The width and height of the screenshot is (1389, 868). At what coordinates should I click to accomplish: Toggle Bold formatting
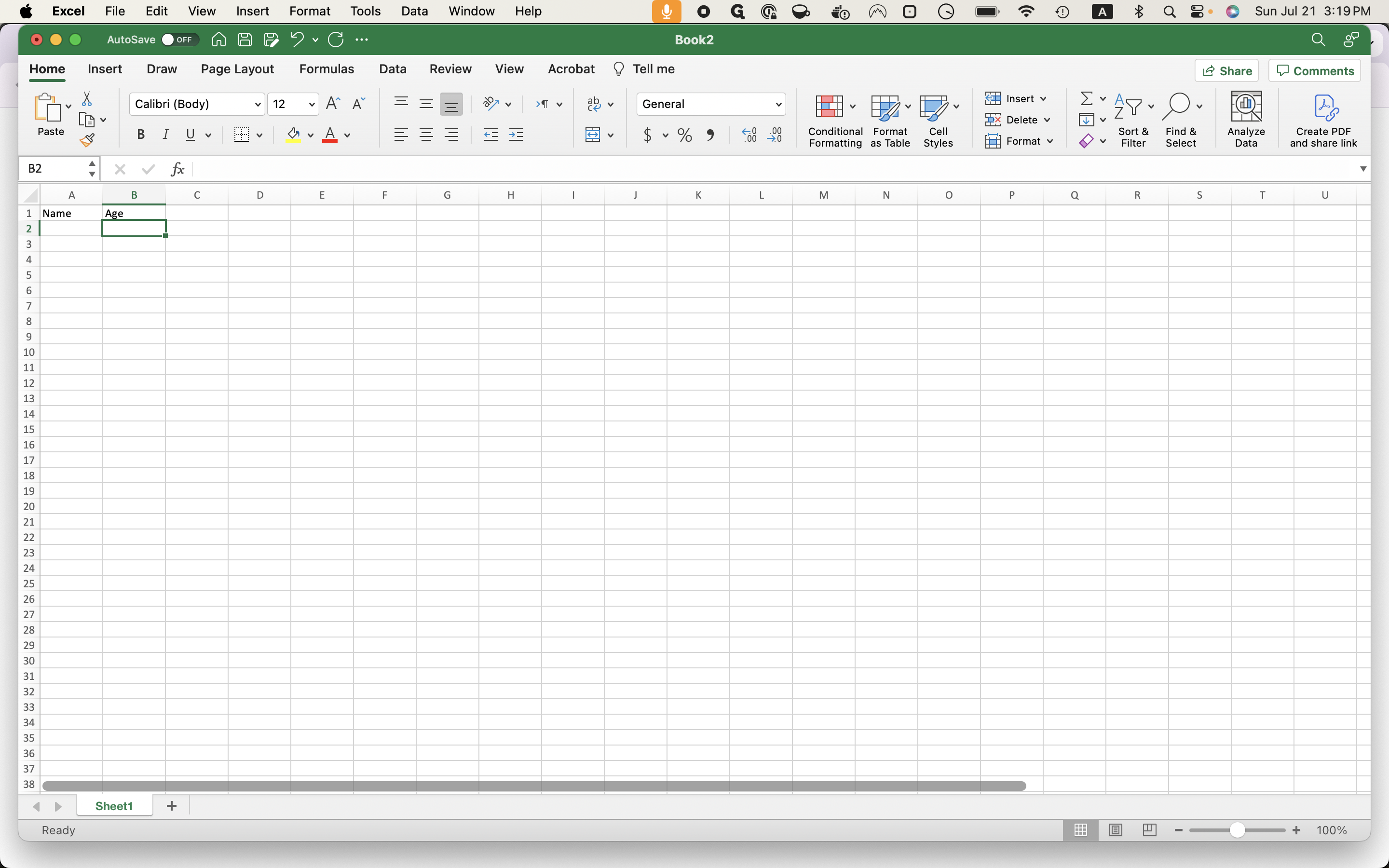[x=141, y=135]
